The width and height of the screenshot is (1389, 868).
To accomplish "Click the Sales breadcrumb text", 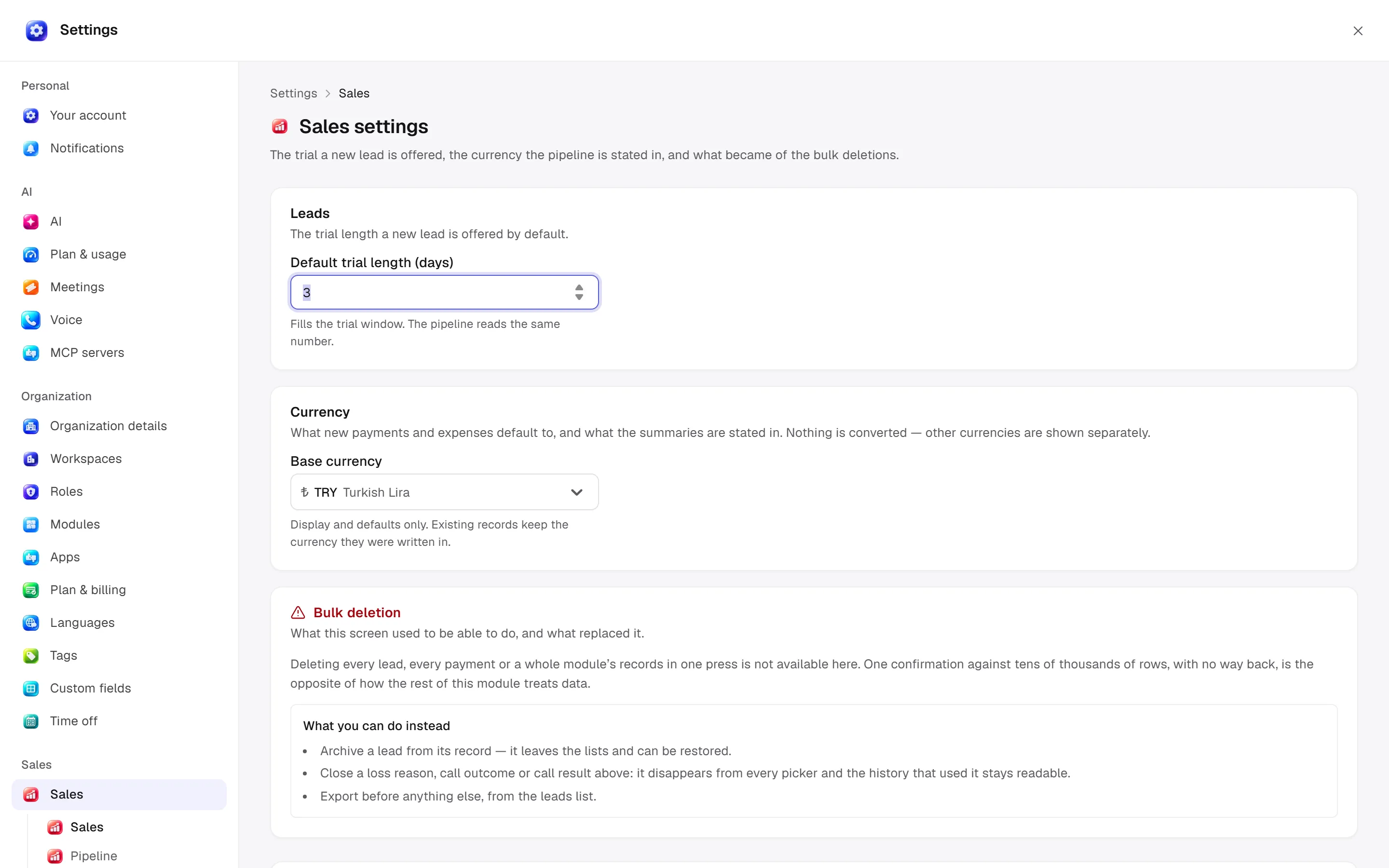I will point(354,93).
